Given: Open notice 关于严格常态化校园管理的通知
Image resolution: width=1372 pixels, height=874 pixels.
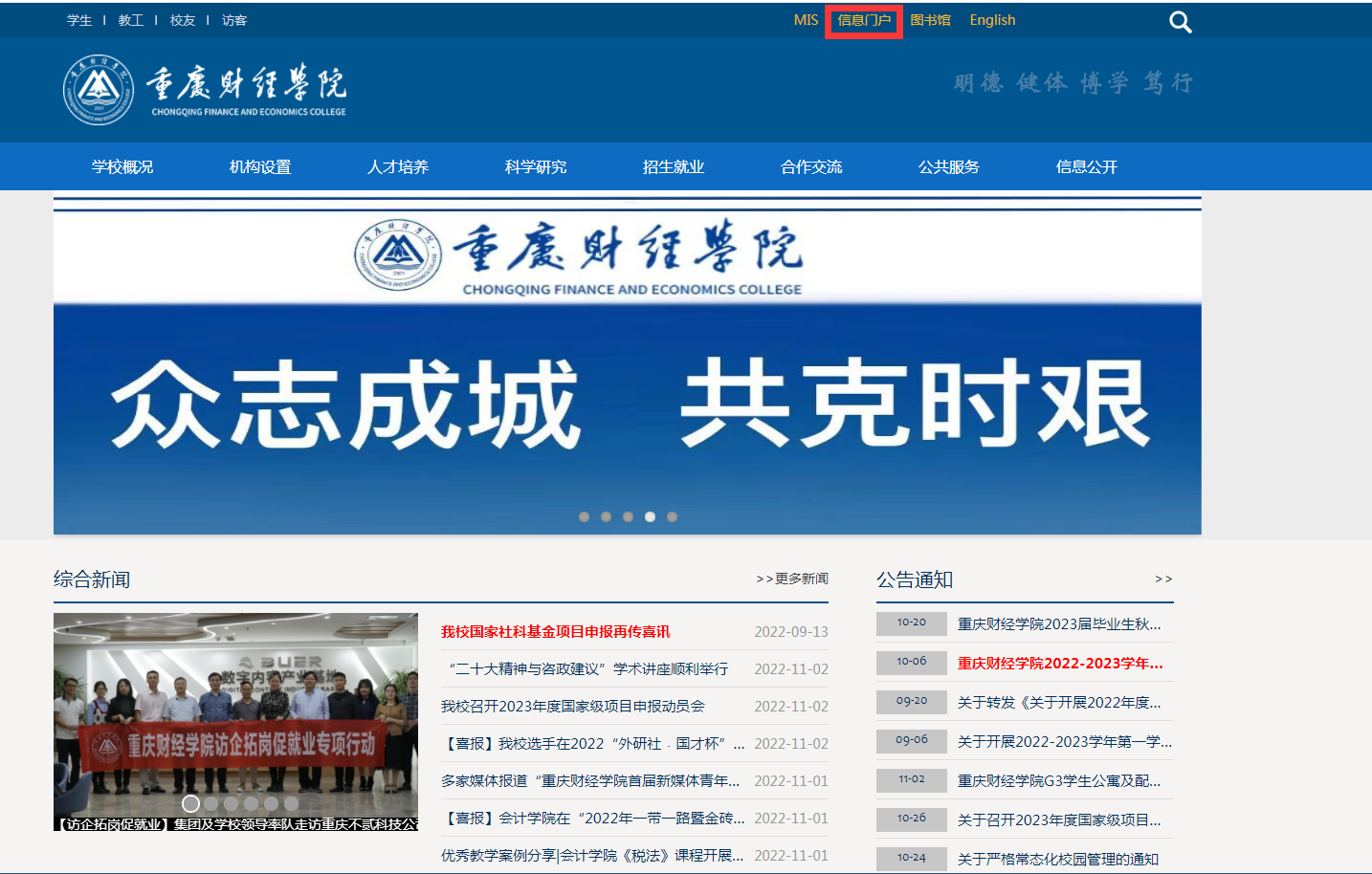Looking at the screenshot, I should tap(1057, 859).
